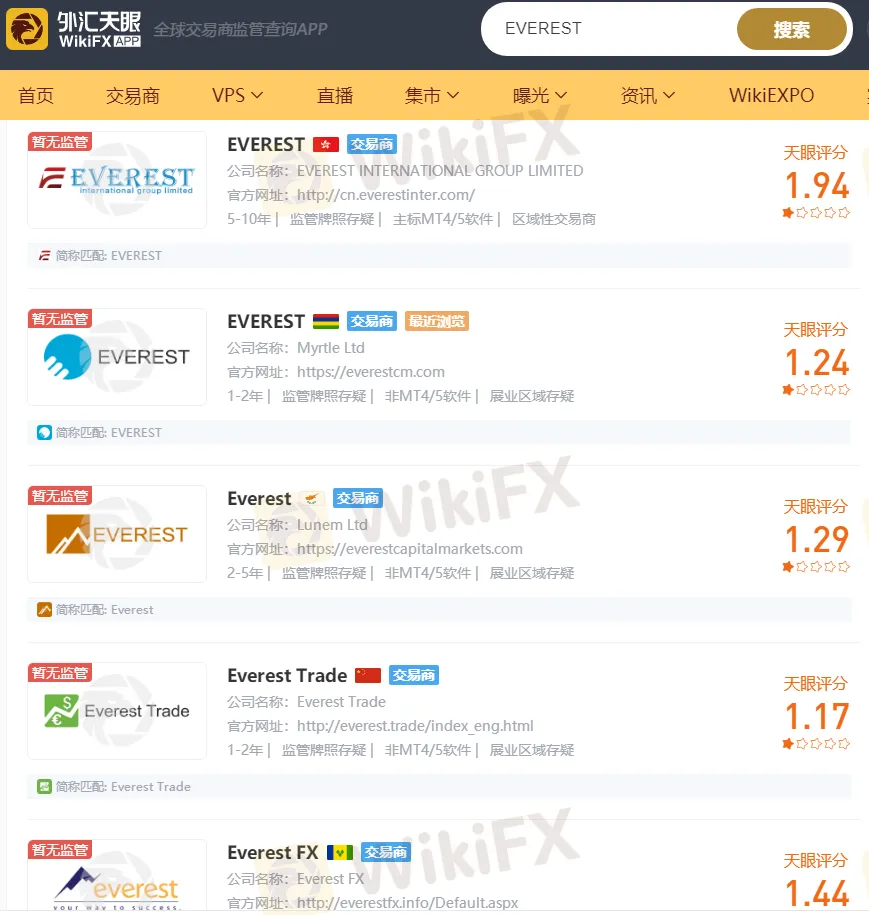Click the China flag next to Everest Trade
869x915 pixels.
click(x=368, y=675)
